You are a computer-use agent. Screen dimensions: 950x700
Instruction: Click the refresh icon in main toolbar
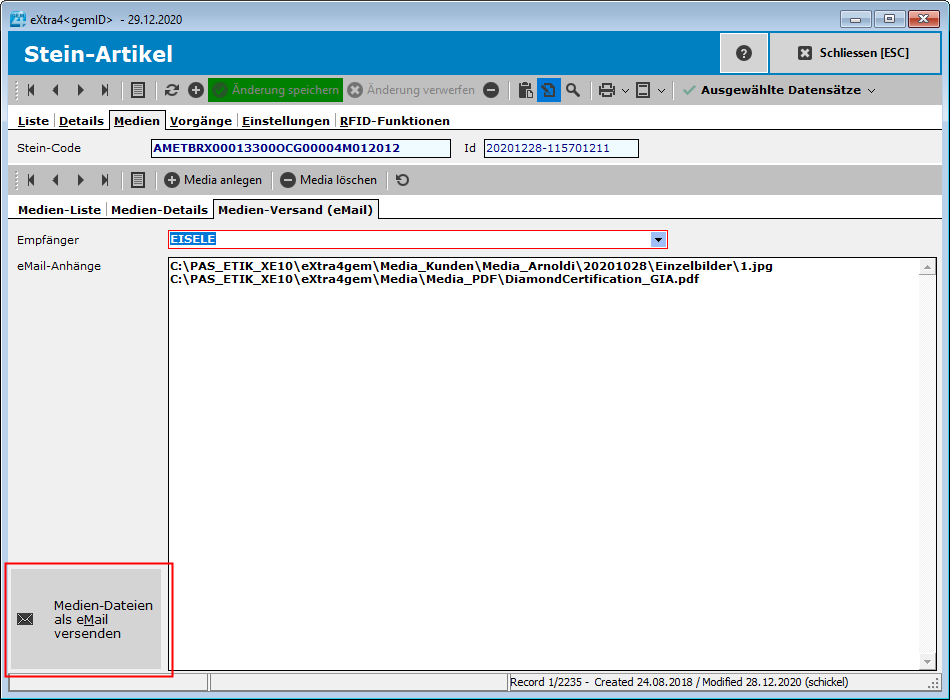tap(172, 90)
